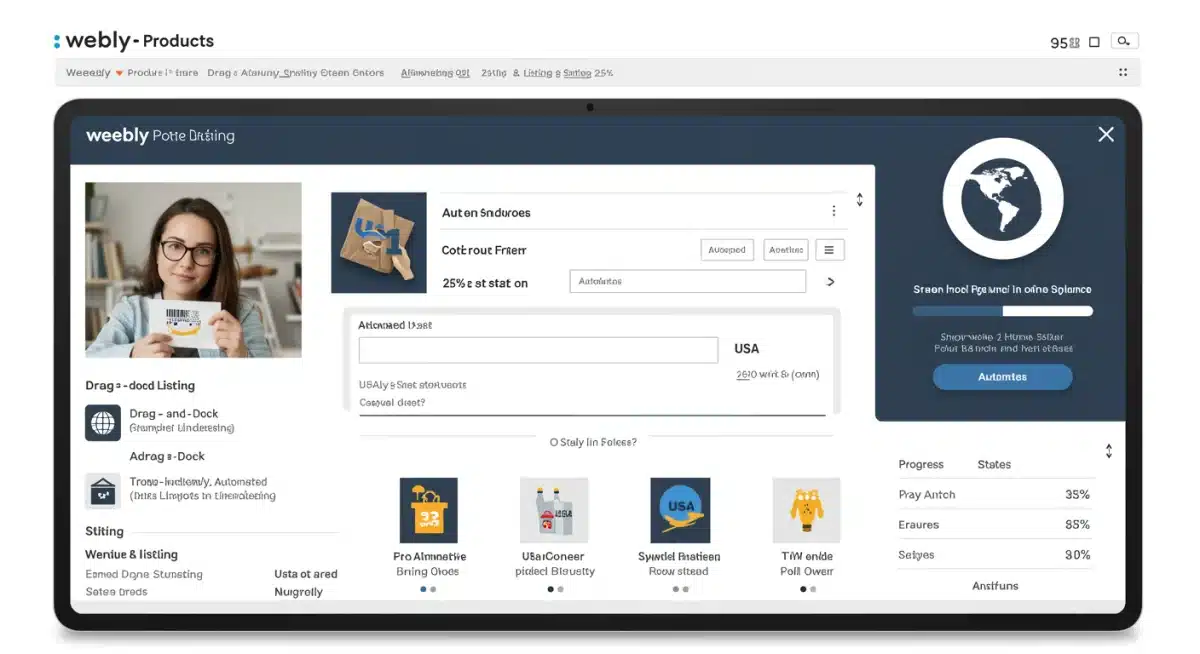This screenshot has height=654, width=1200.
Task: Select the Acetlus toggle button
Action: pos(785,249)
